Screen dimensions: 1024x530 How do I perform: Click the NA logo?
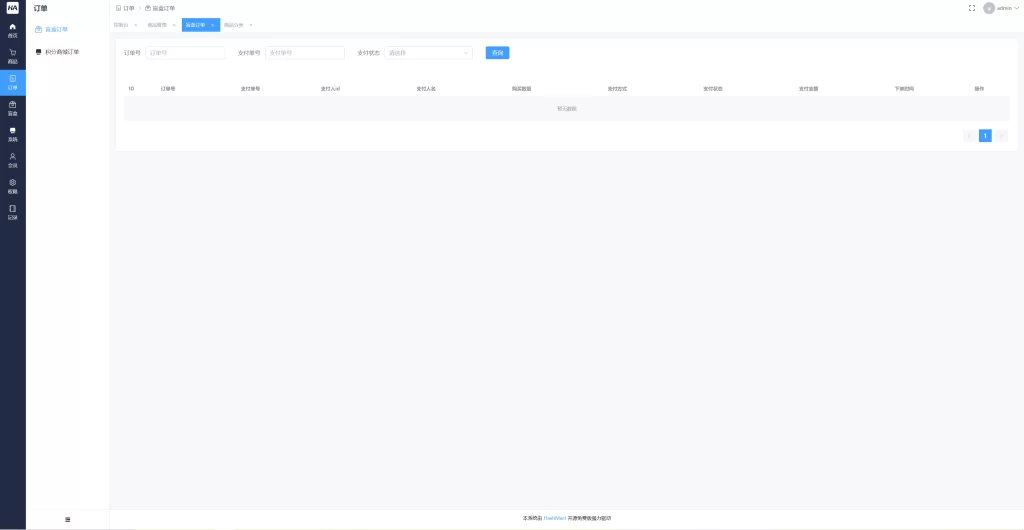click(13, 8)
